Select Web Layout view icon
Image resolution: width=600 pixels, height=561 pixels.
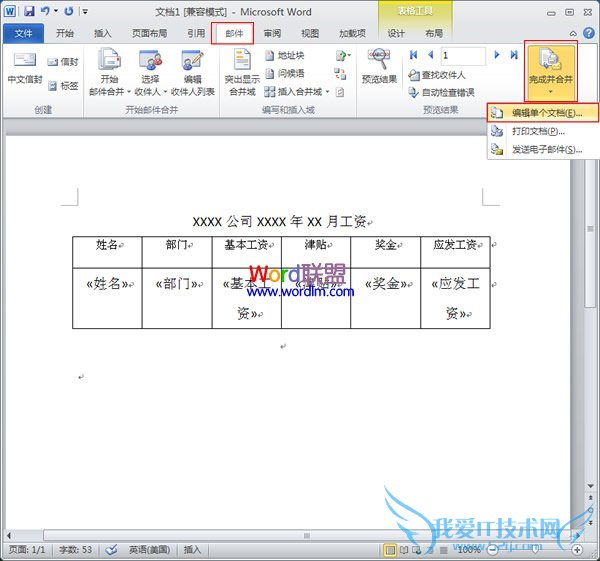417,550
